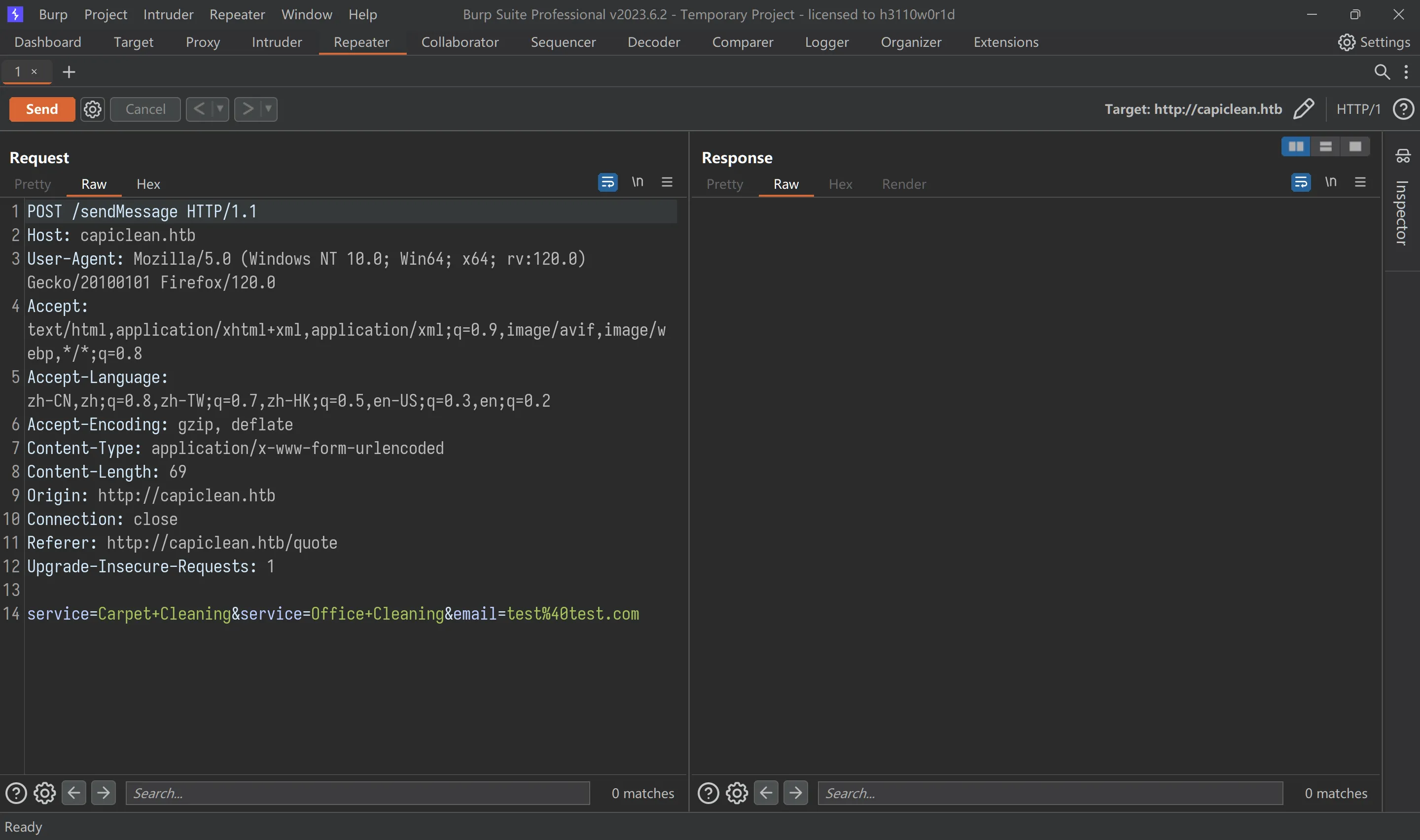The image size is (1420, 840).
Task: Switch to the Organizer tab
Action: (x=911, y=42)
